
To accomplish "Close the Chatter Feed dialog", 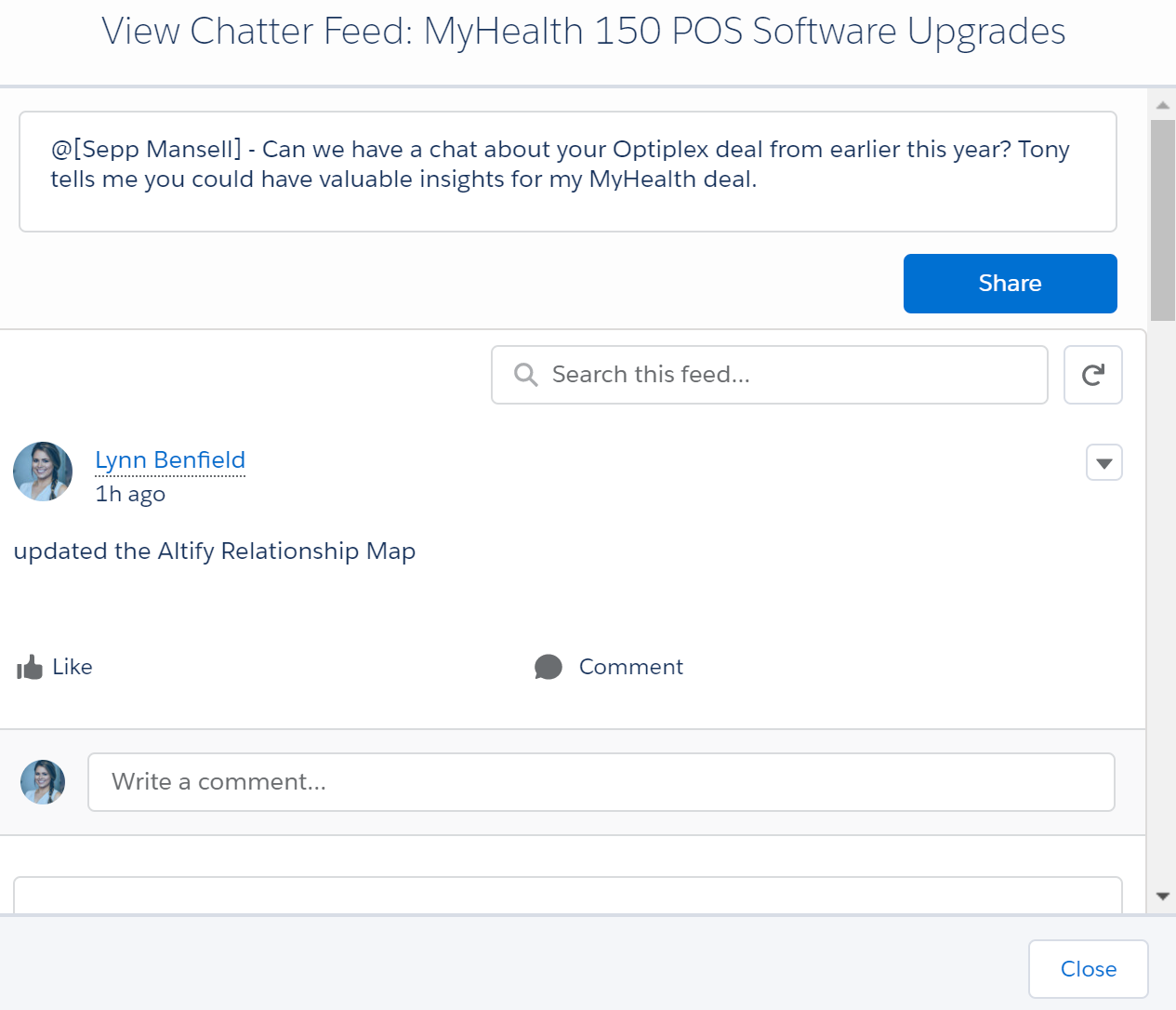I will pos(1089,969).
